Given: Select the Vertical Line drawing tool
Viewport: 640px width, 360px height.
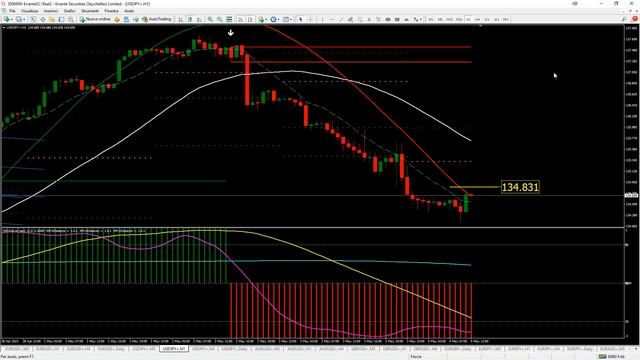Looking at the screenshot, I should click(322, 19).
